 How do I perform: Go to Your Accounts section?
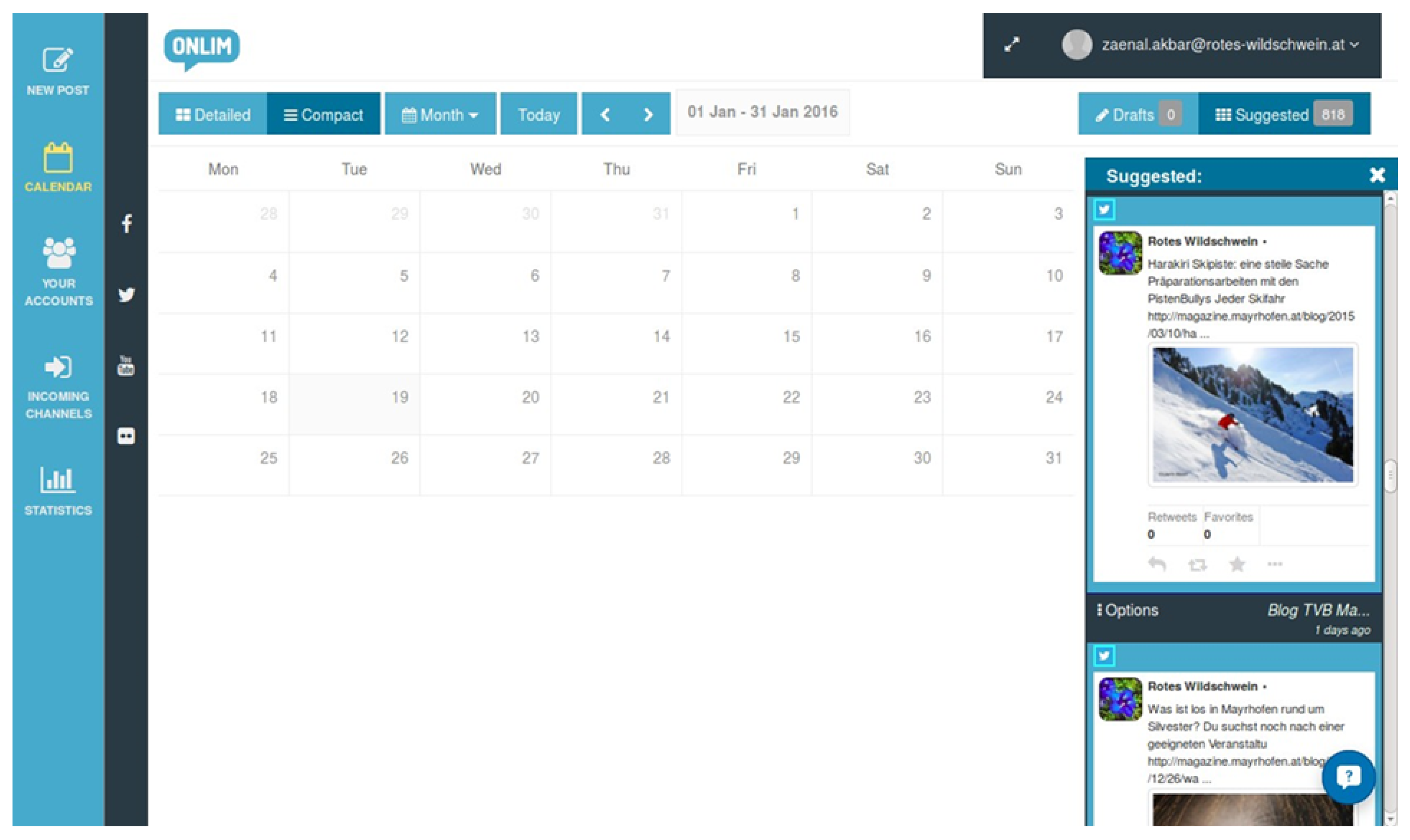click(x=58, y=272)
